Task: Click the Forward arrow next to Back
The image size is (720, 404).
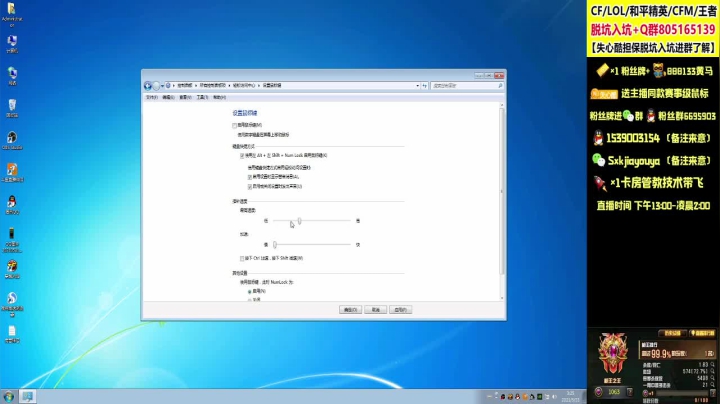Action: tap(156, 85)
